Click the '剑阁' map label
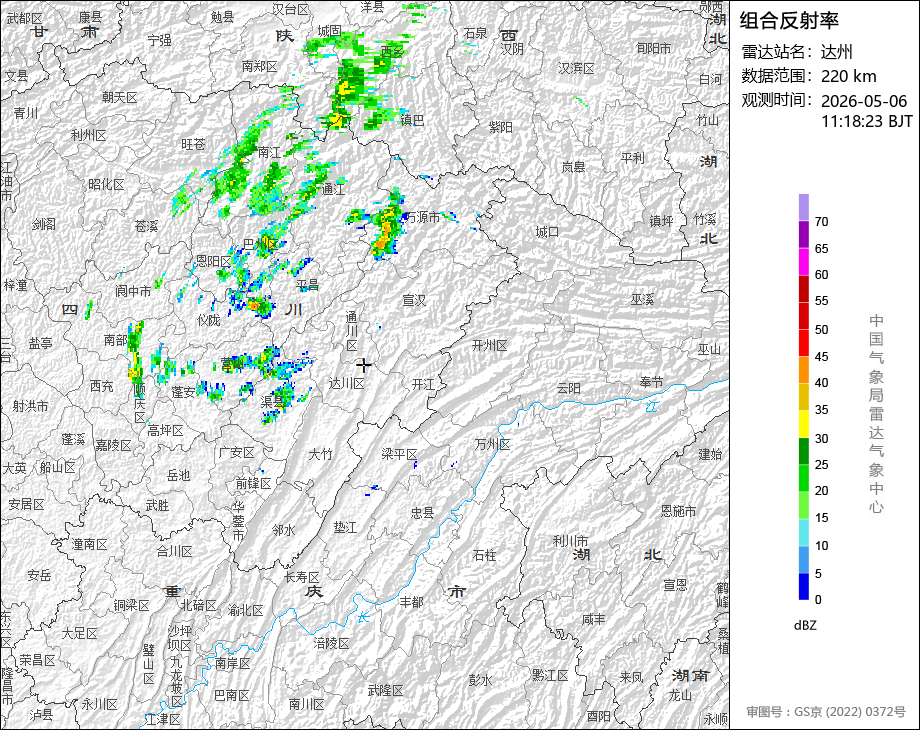920x730 pixels. pyautogui.click(x=43, y=224)
